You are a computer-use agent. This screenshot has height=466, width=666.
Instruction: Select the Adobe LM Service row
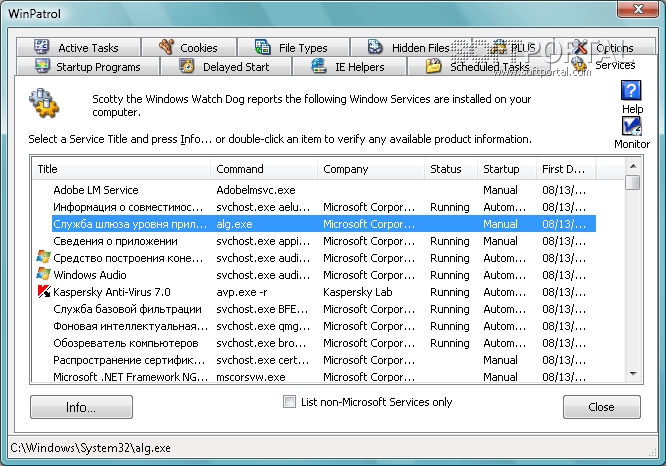(x=314, y=190)
